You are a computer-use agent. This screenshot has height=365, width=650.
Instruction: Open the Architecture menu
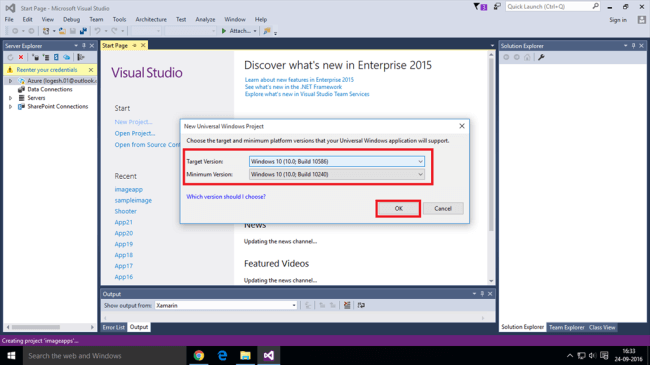pos(151,19)
